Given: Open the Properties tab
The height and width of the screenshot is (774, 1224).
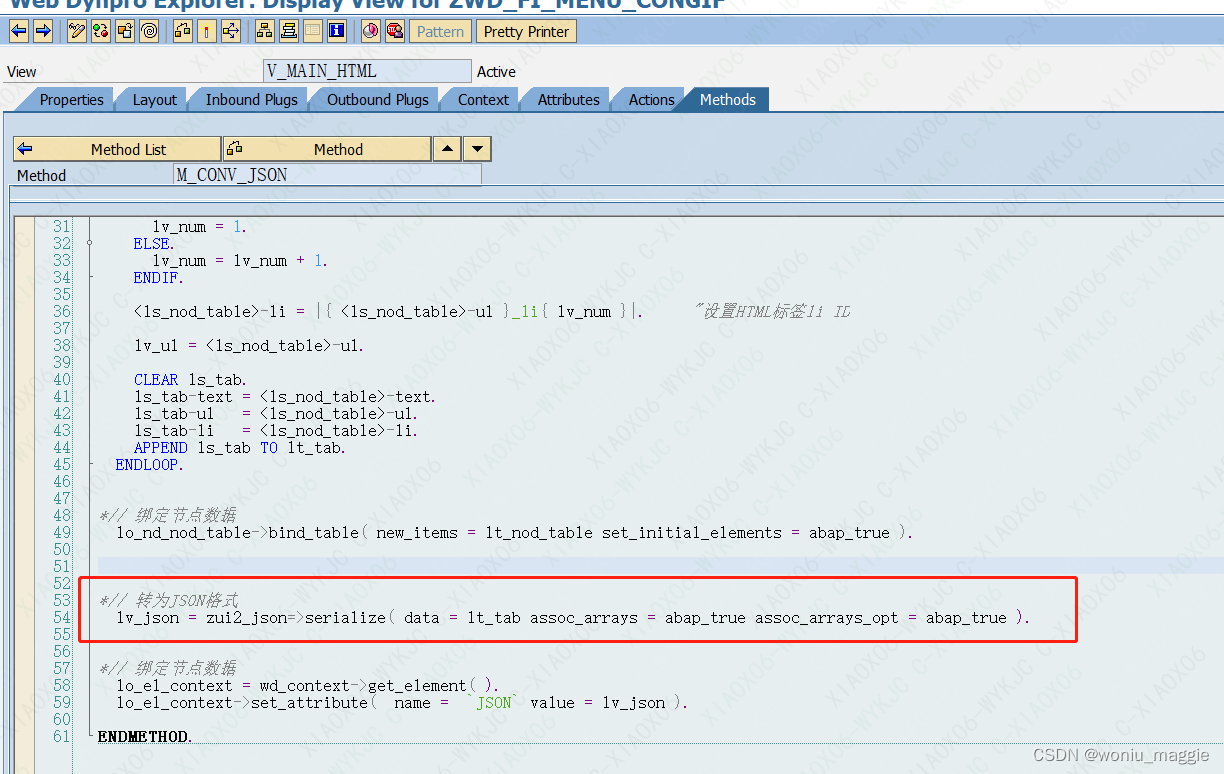Looking at the screenshot, I should click(x=72, y=99).
